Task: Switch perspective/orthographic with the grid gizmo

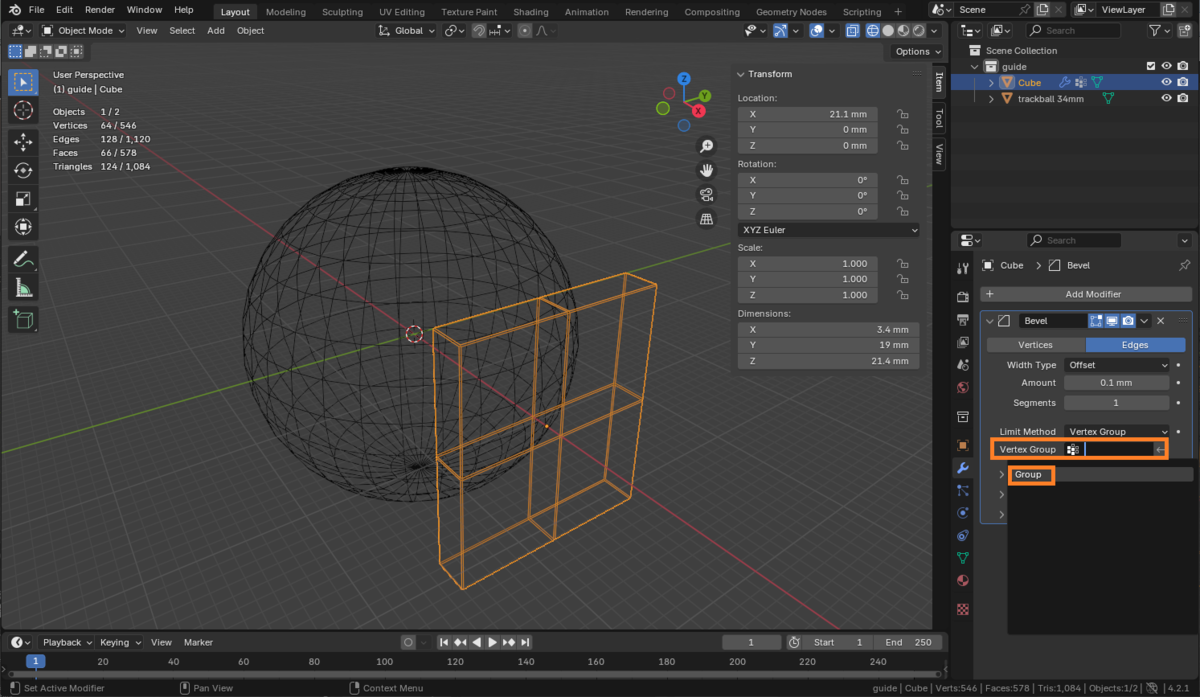Action: pos(706,218)
